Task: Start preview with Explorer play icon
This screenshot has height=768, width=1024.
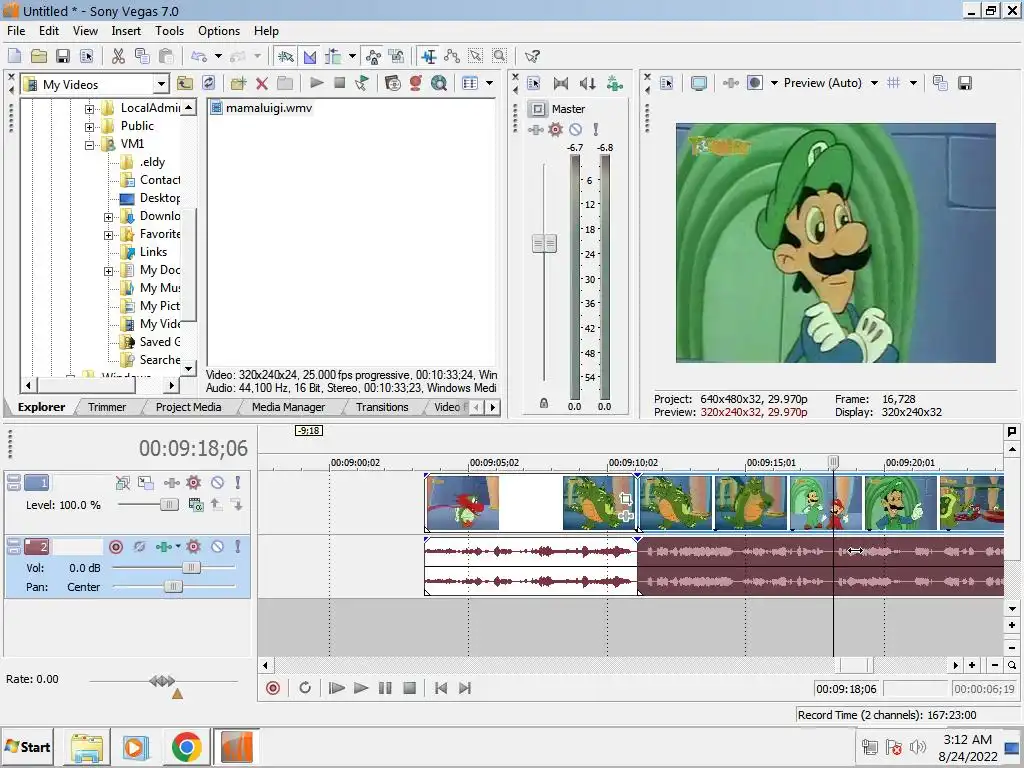Action: 317,83
